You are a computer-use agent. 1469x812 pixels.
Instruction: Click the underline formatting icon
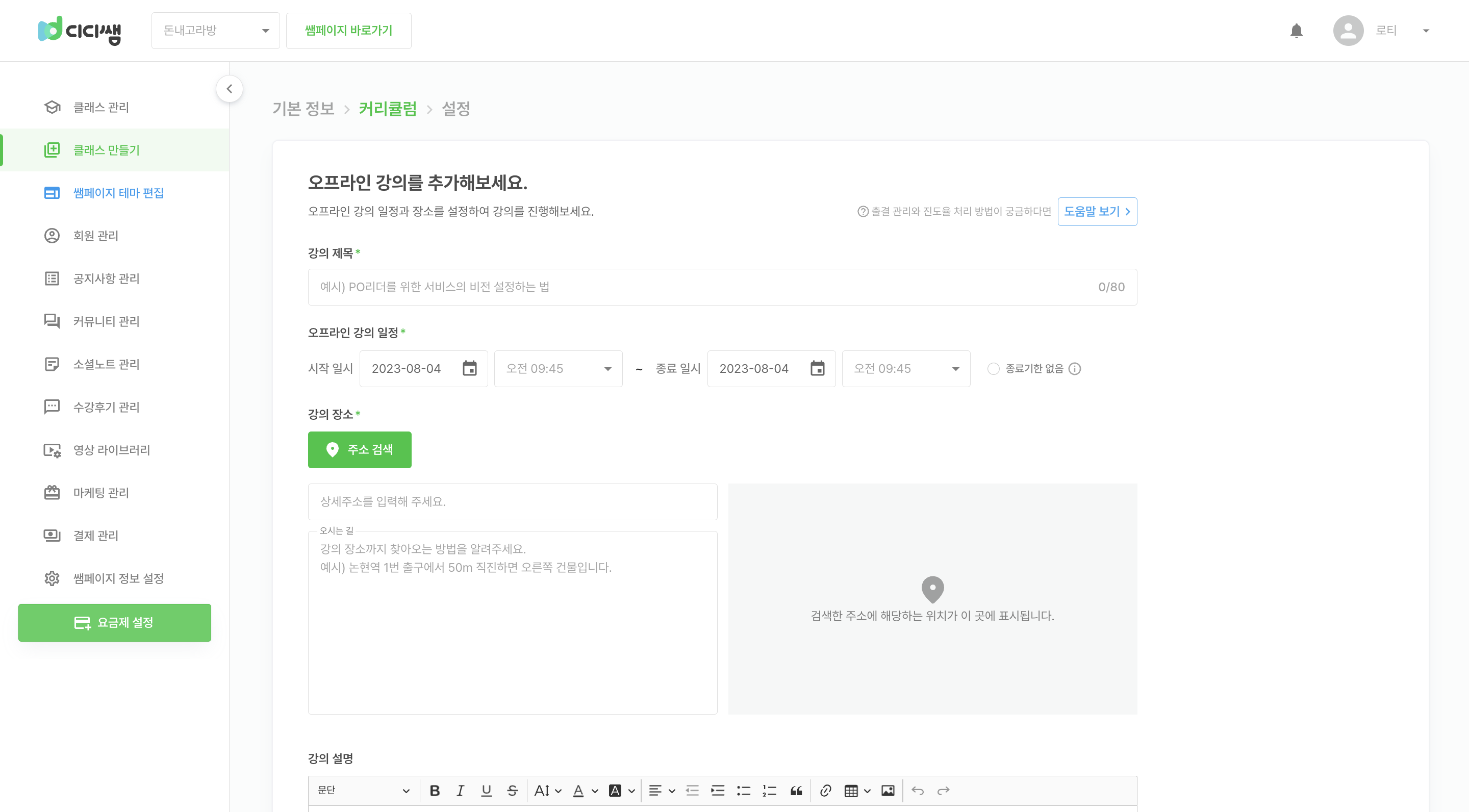486,790
